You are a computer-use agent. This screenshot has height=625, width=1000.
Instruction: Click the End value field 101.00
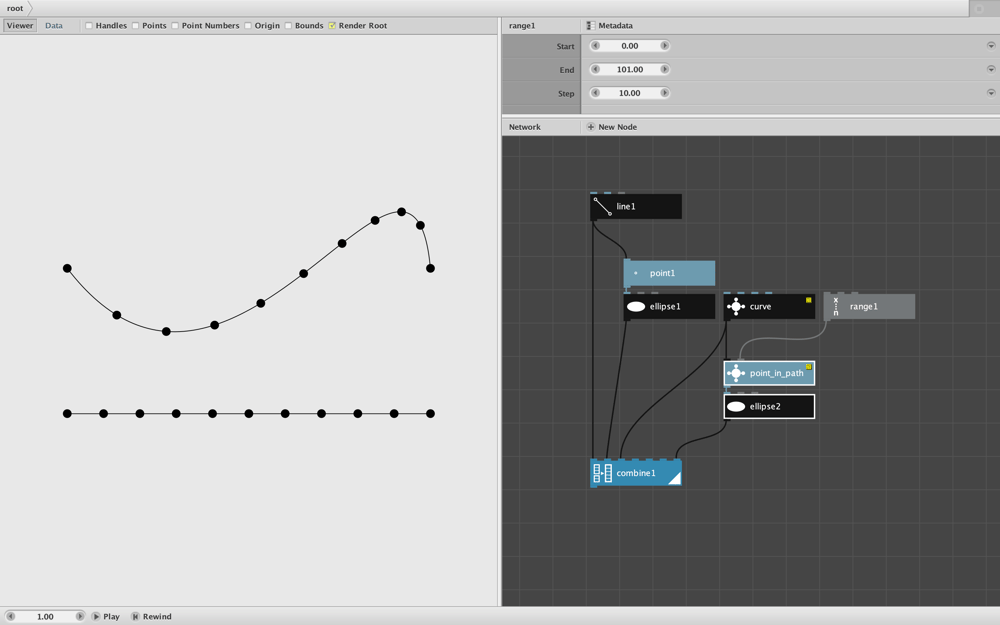629,70
